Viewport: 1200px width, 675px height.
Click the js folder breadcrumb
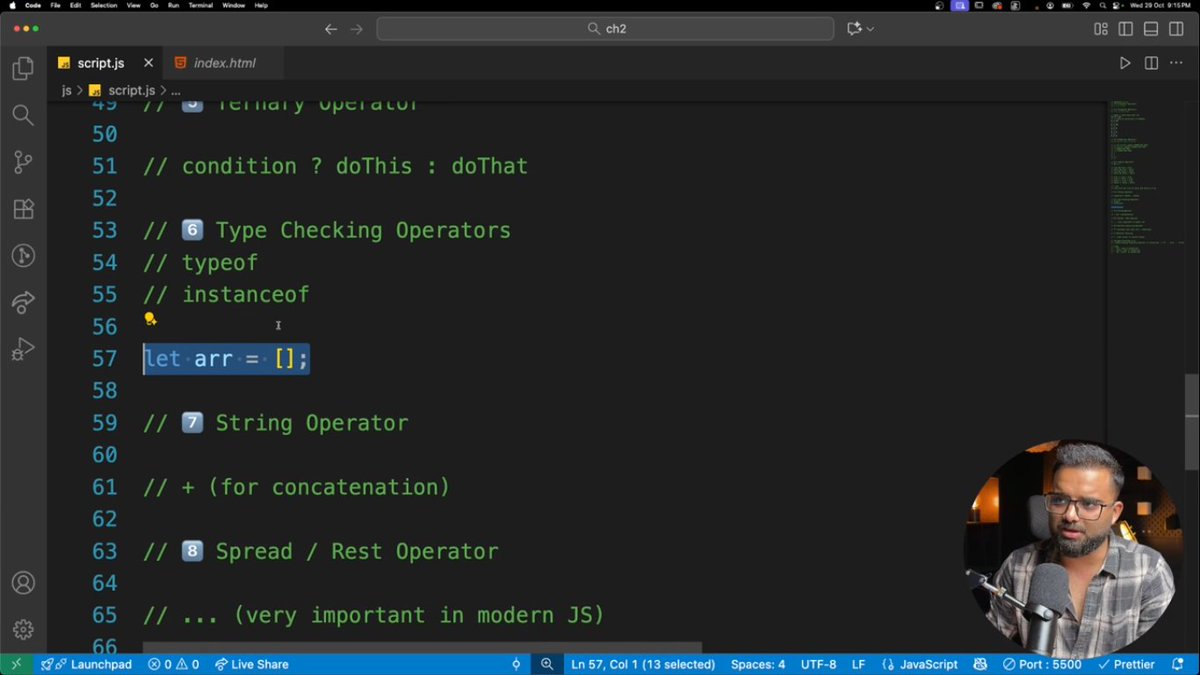[66, 90]
